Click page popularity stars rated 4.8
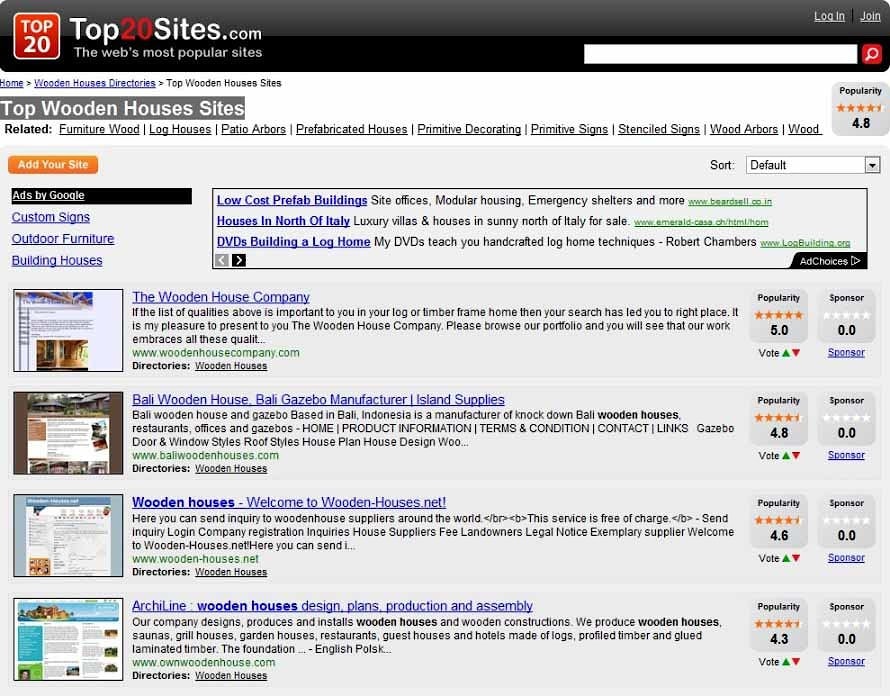Image resolution: width=890 pixels, height=696 pixels. [x=860, y=107]
